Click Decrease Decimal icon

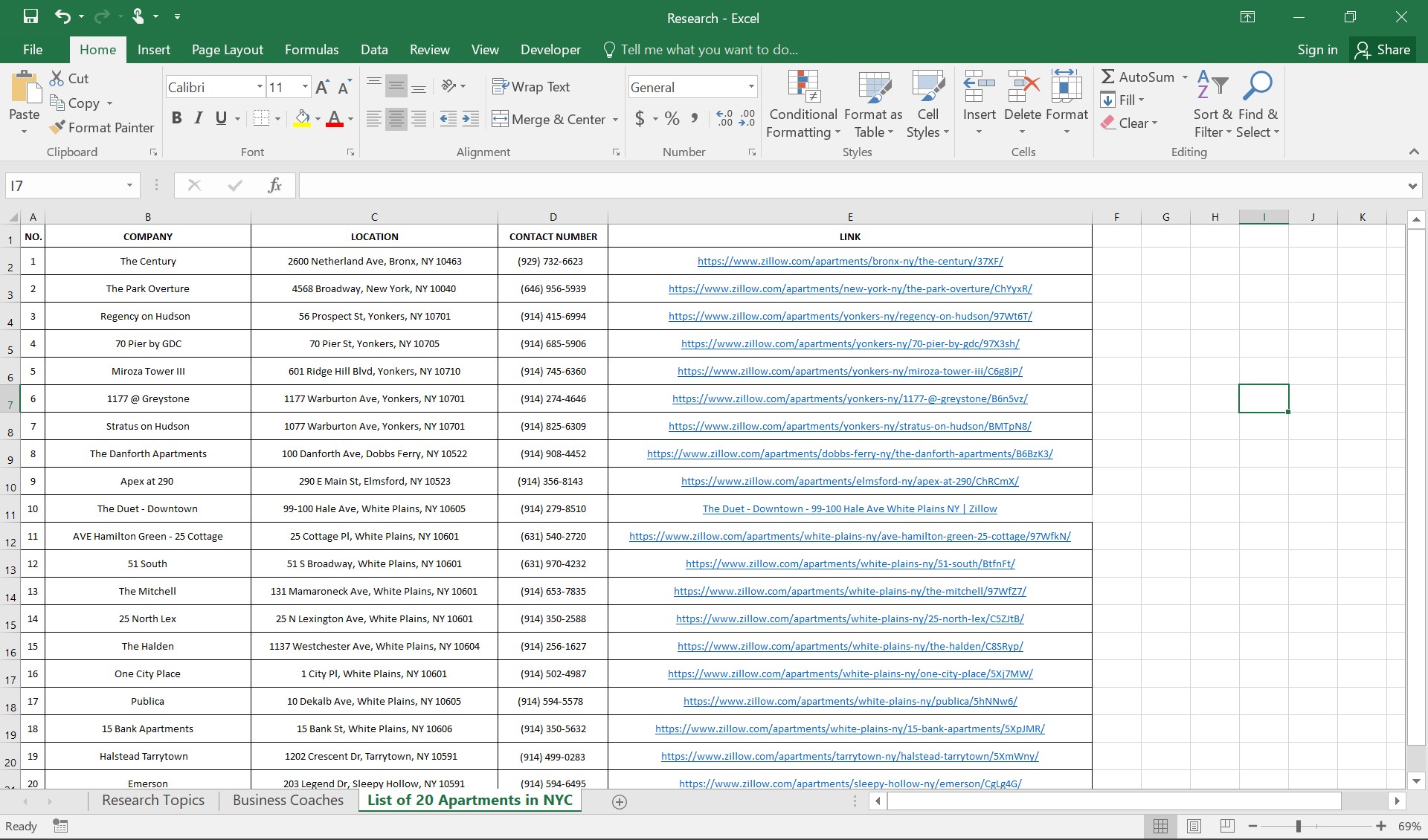(x=747, y=118)
